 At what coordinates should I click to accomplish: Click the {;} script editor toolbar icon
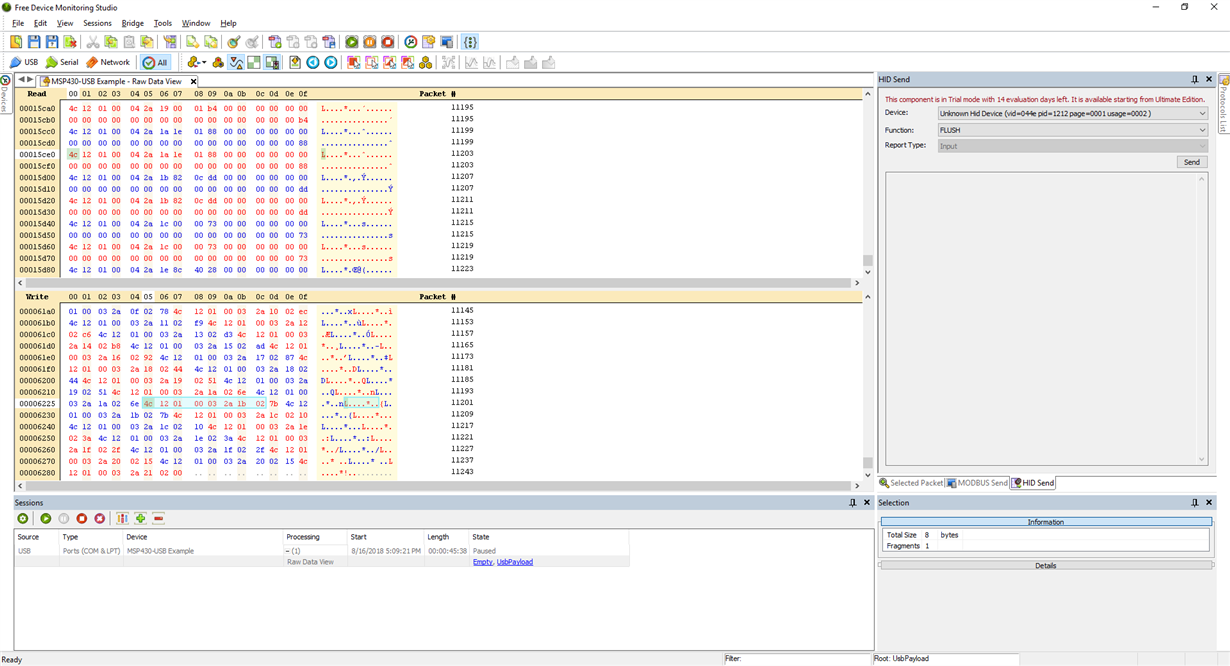coord(468,42)
